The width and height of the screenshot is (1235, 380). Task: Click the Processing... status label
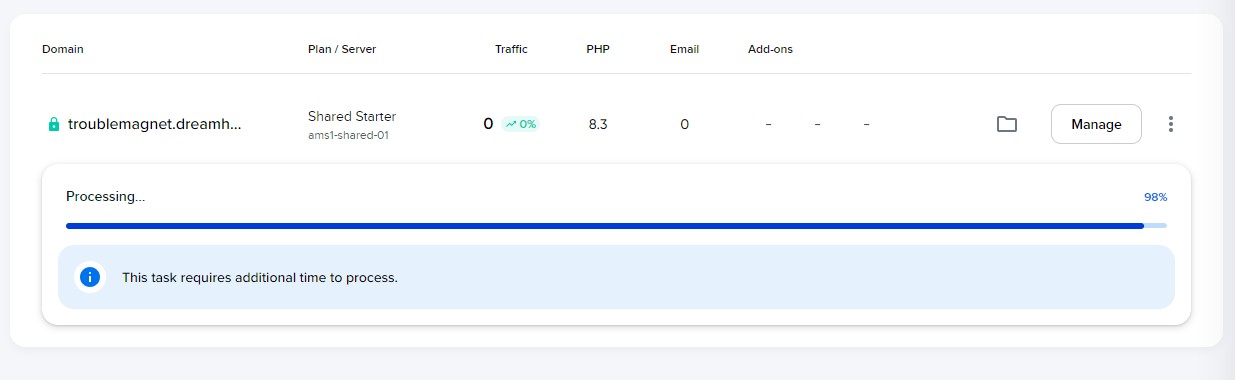[106, 197]
